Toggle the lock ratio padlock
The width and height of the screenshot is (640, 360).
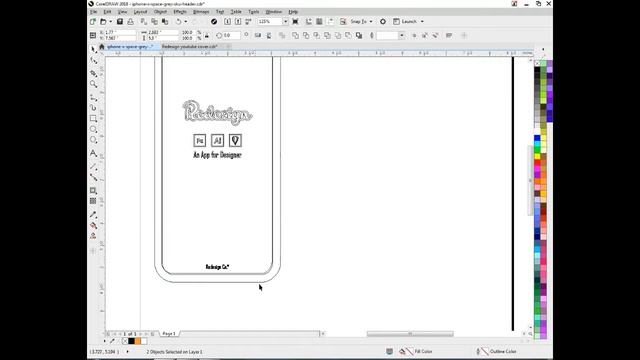207,36
